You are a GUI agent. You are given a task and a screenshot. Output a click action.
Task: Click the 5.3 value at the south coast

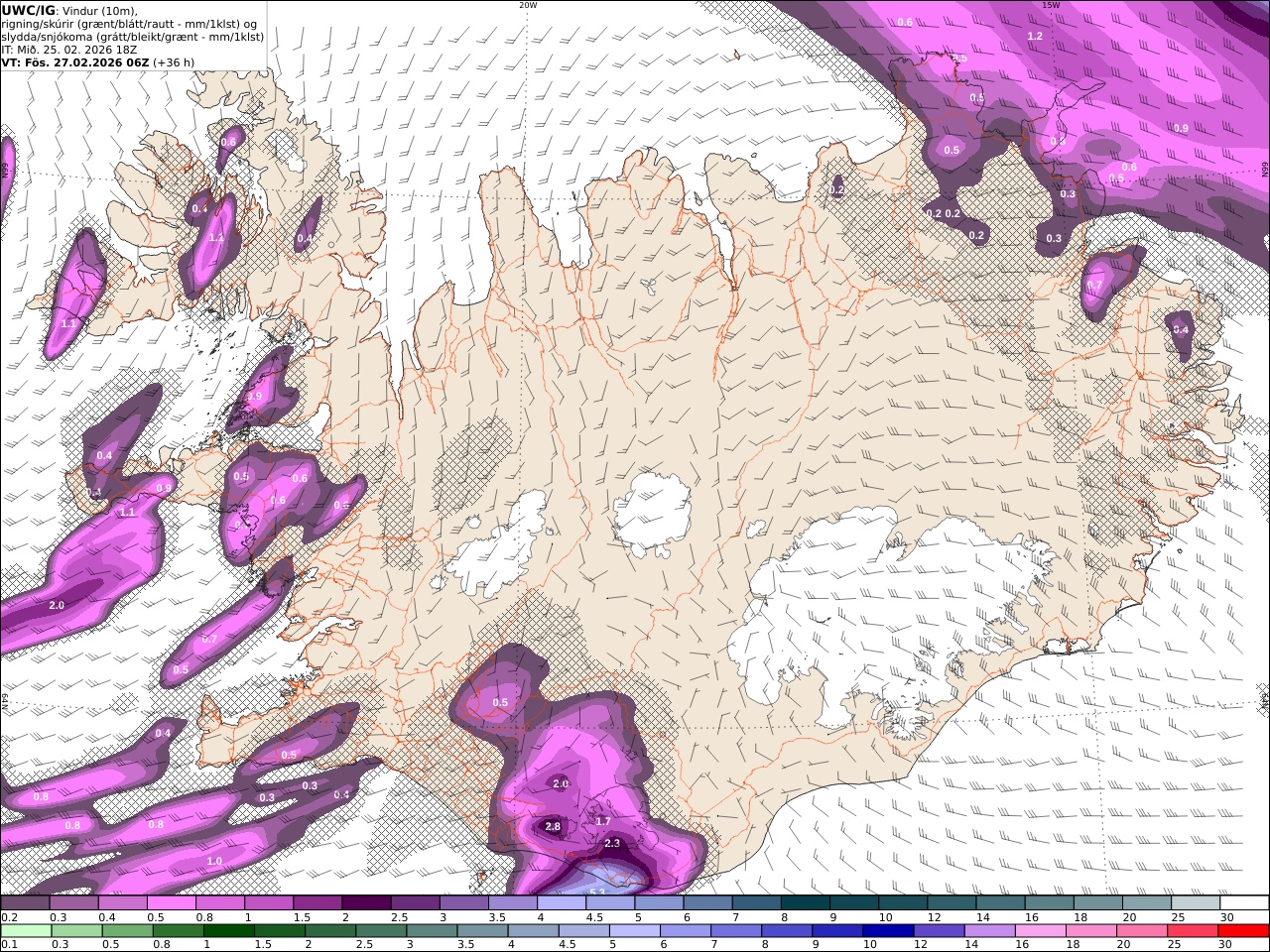pyautogui.click(x=596, y=892)
